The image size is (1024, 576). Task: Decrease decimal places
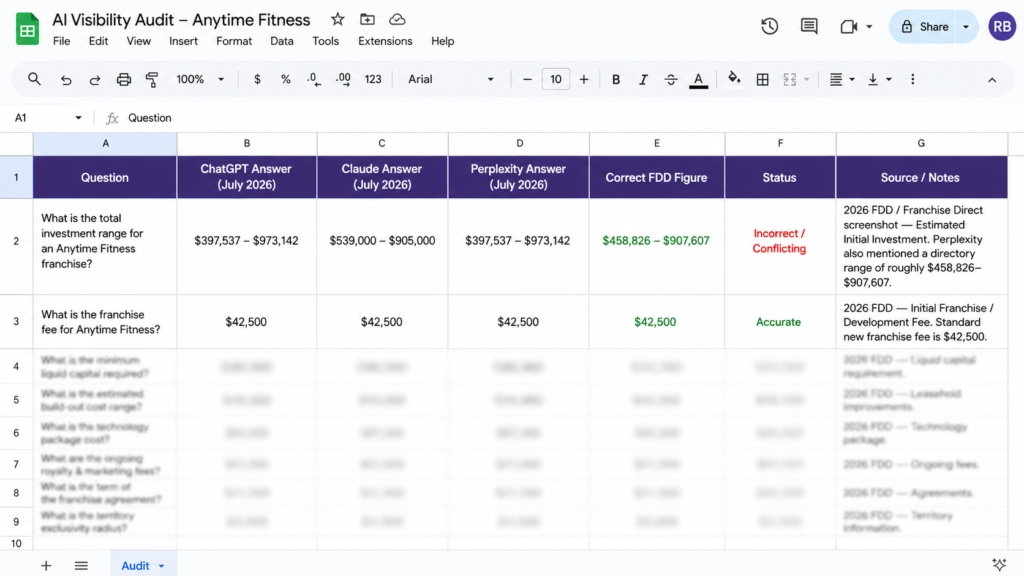(x=314, y=80)
